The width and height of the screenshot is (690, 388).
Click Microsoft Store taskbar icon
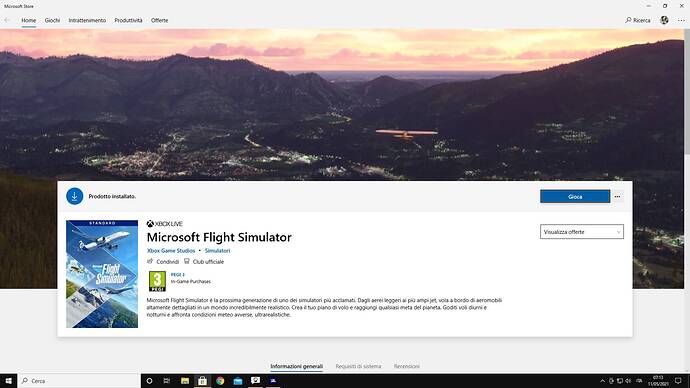click(x=202, y=381)
